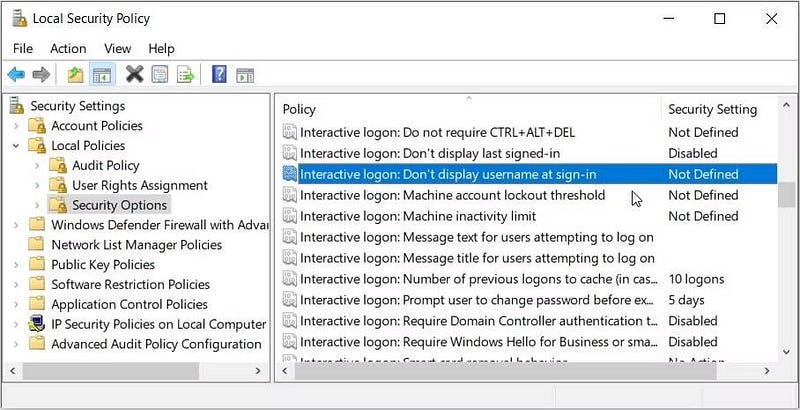Click the Network List Manager Policies folder icon
The width and height of the screenshot is (800, 410).
tap(37, 244)
